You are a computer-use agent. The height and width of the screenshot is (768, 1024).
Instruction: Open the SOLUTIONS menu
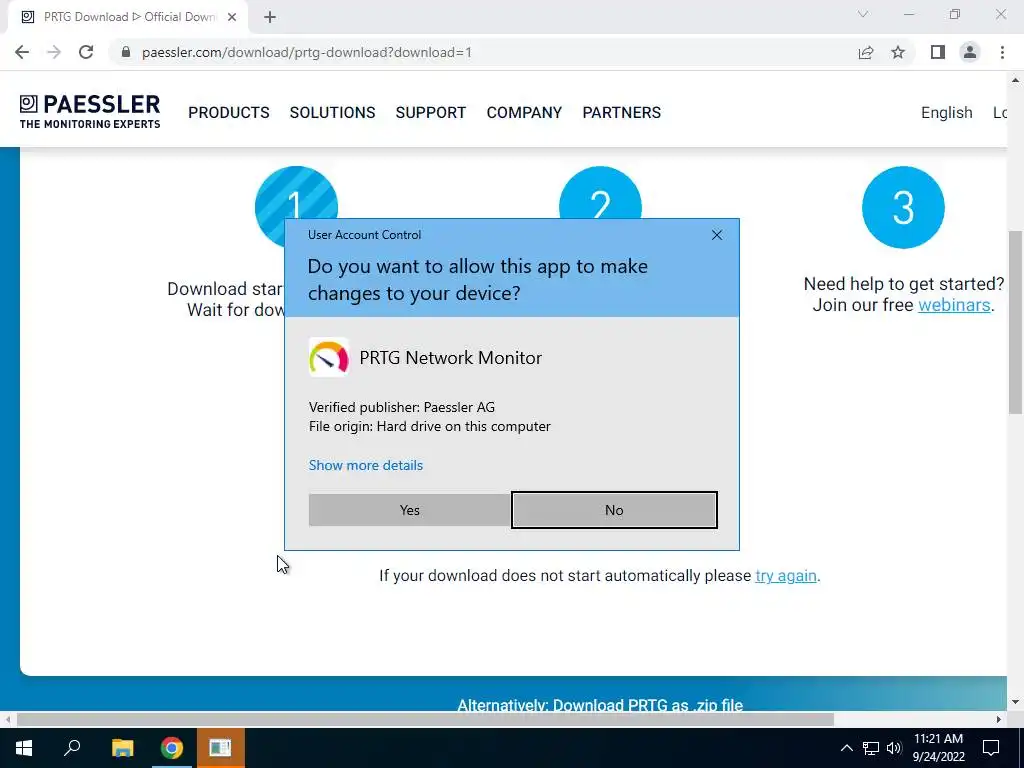332,112
